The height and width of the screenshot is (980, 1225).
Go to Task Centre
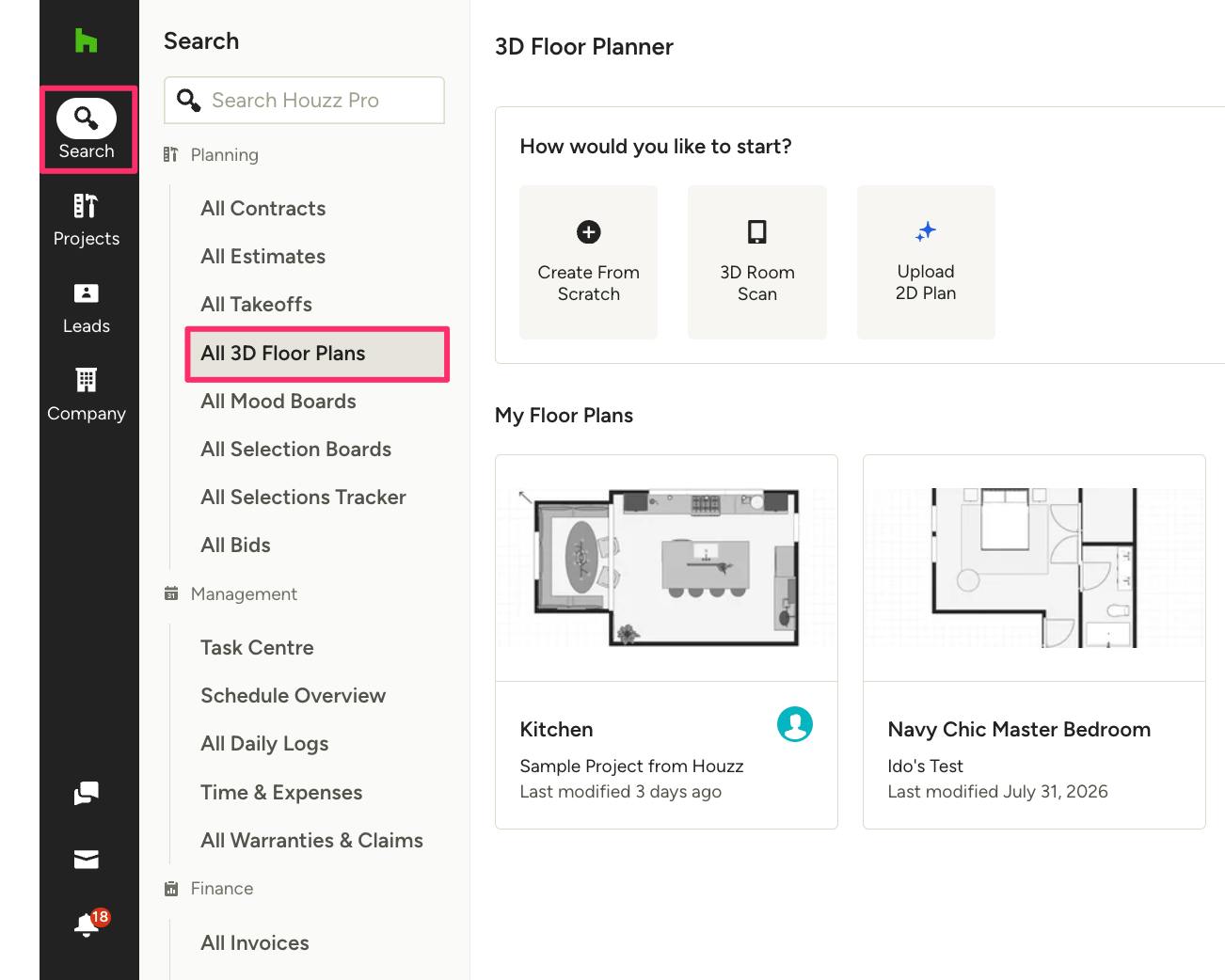pyautogui.click(x=257, y=648)
